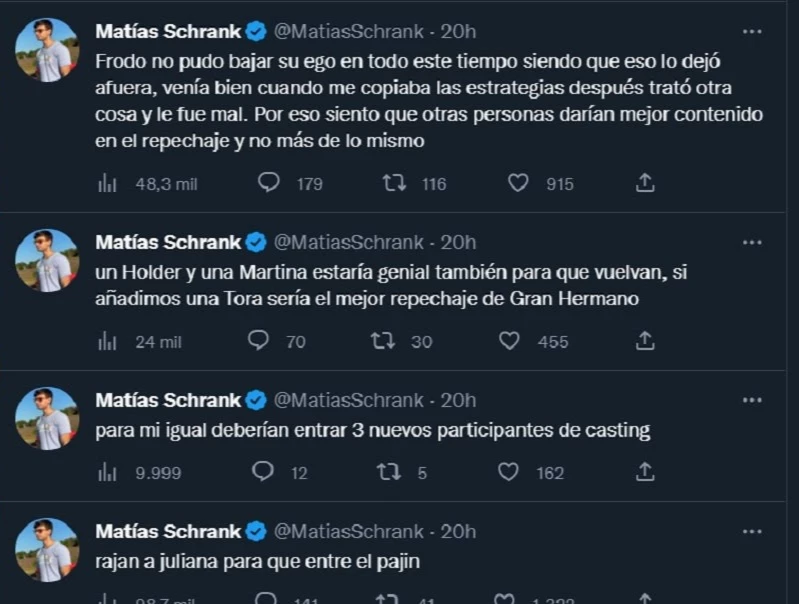Open more options on Holder and Martina tweet
This screenshot has width=799, height=604.
click(x=754, y=242)
